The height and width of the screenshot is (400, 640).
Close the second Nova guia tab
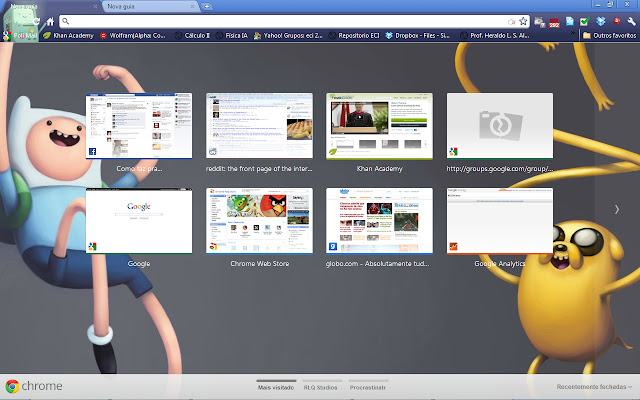pos(192,7)
